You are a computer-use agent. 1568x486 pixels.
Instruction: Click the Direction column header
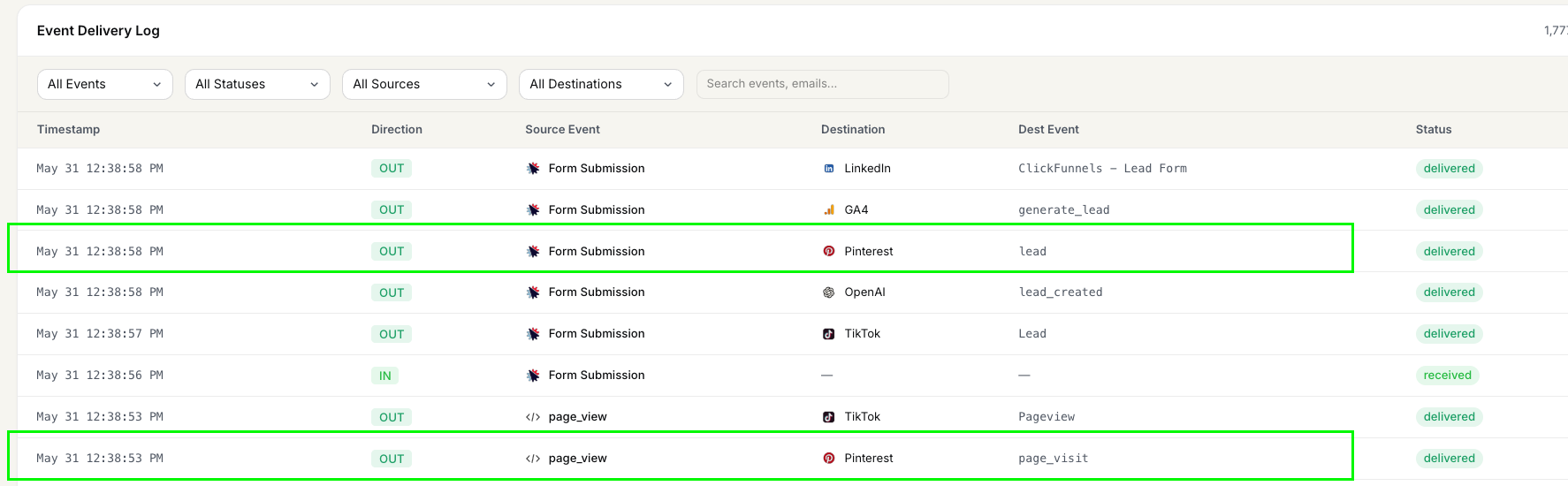tap(397, 129)
